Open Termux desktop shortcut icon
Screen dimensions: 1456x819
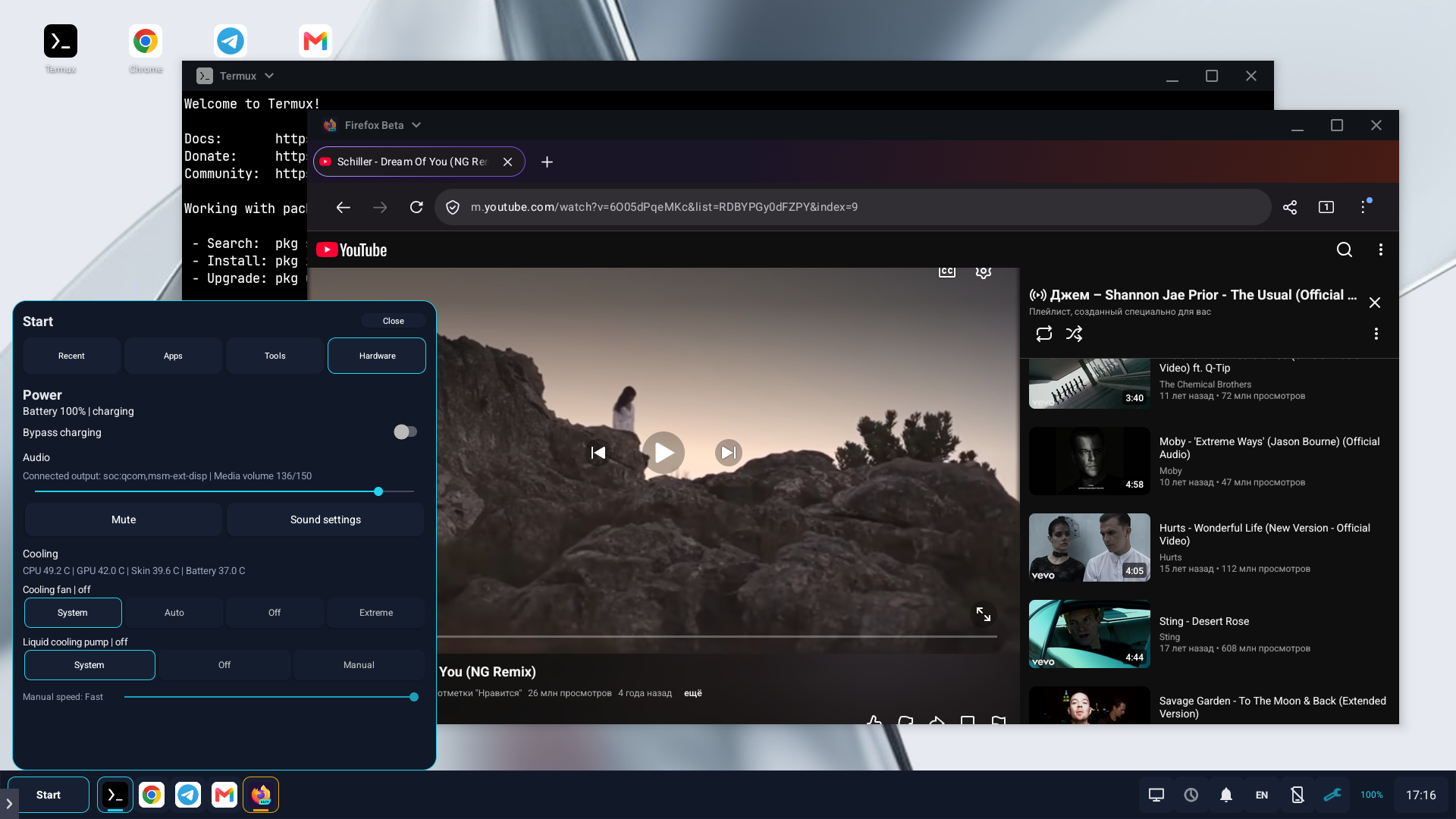coord(61,41)
